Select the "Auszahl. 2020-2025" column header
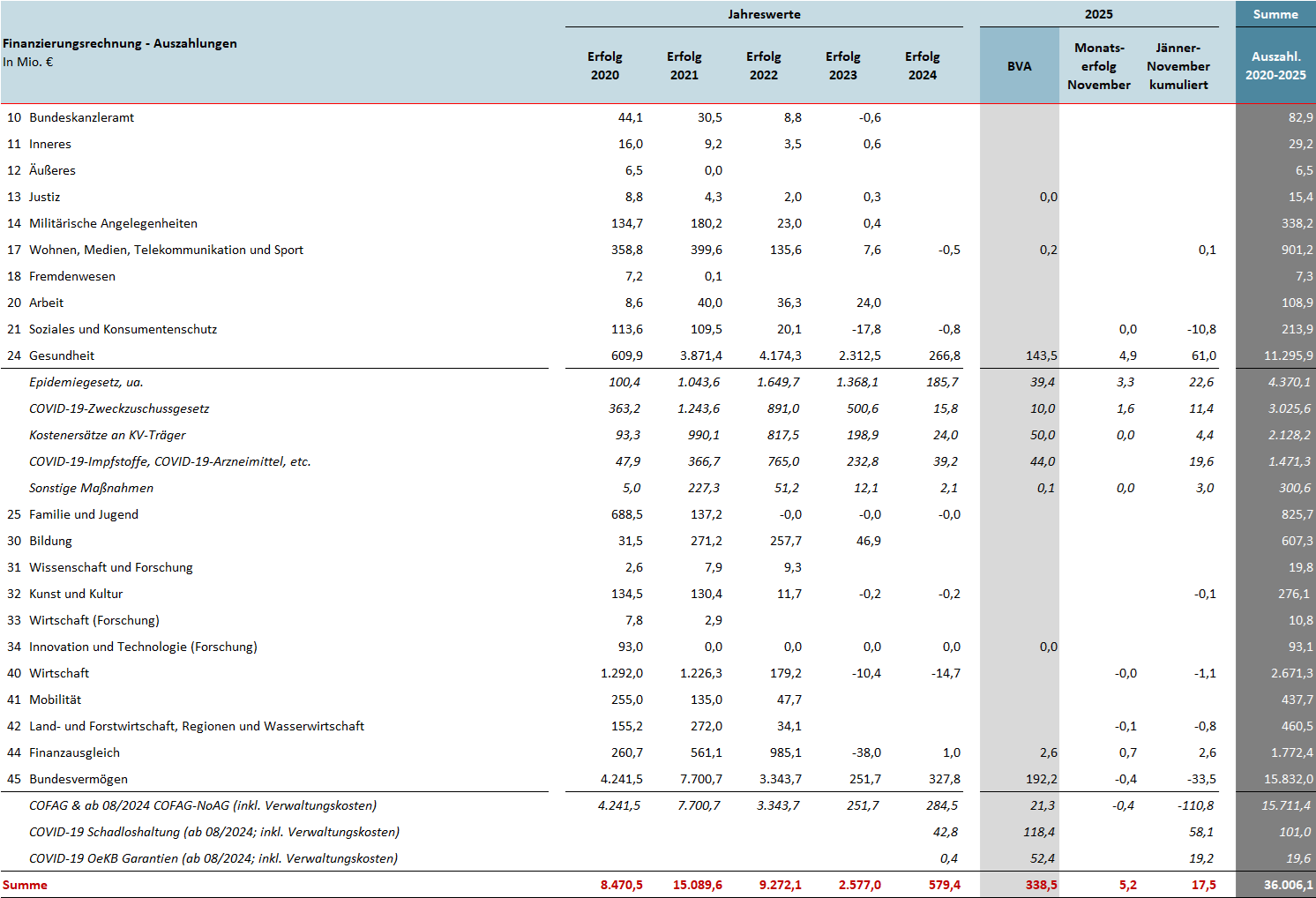Viewport: 1316px width, 898px height. tap(1275, 66)
